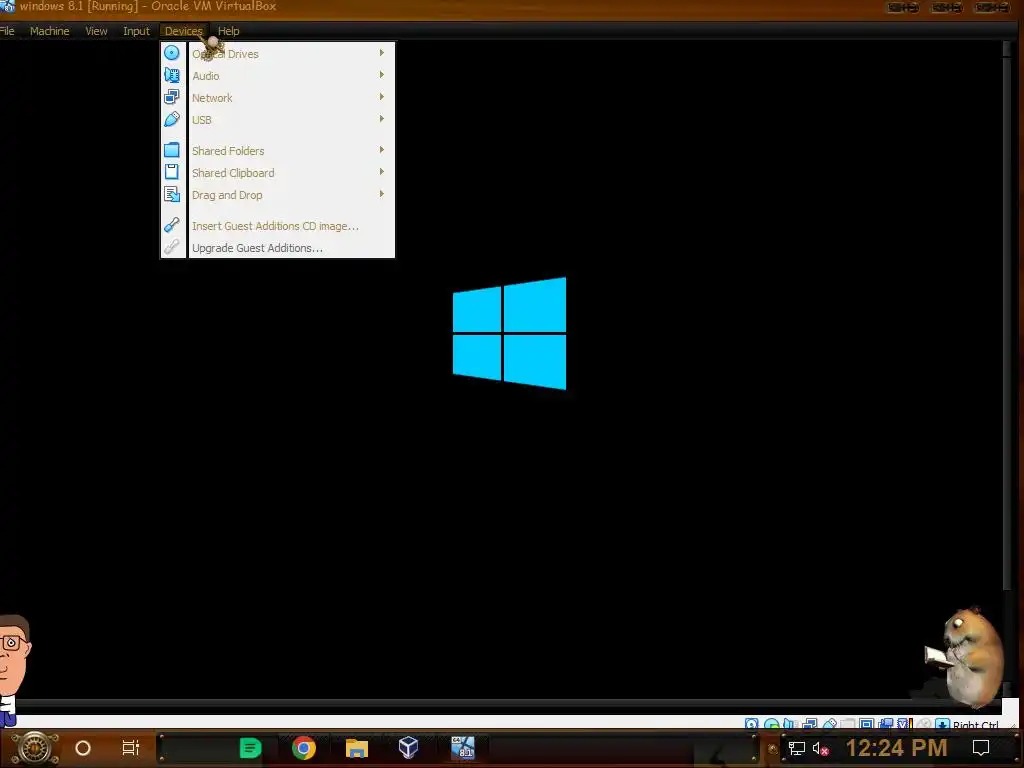Click the Audio speaker icon in Devices menu
This screenshot has width=1024, height=768.
(x=172, y=75)
